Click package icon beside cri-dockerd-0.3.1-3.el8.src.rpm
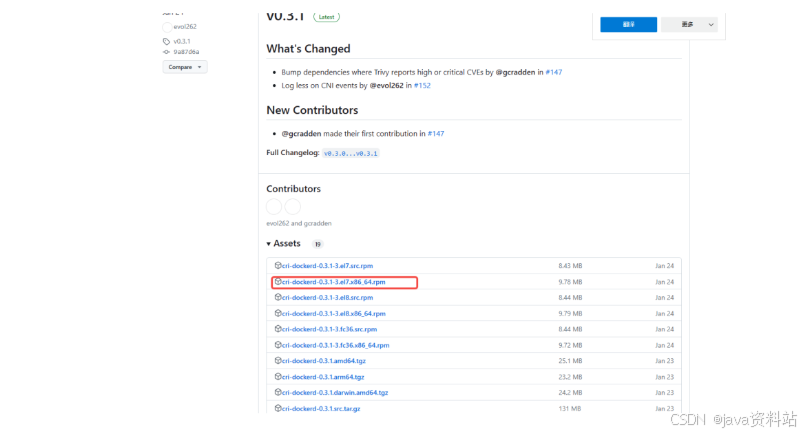This screenshot has width=811, height=435. 278,297
